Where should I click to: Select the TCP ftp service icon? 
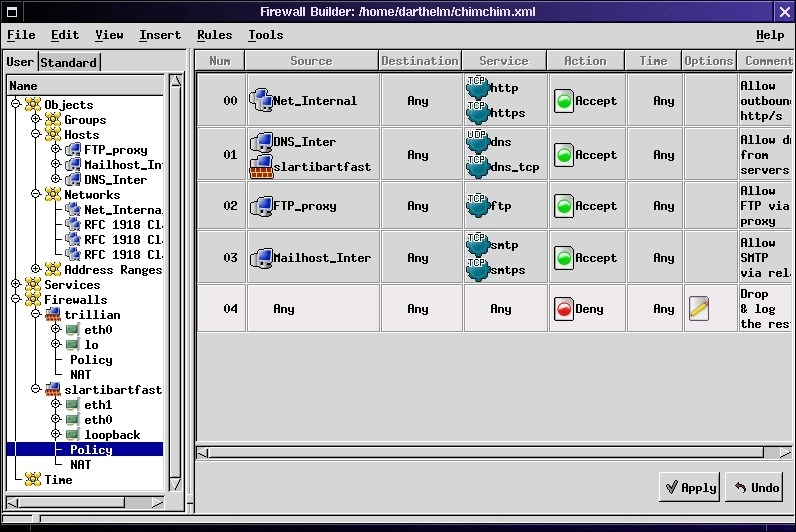point(477,206)
